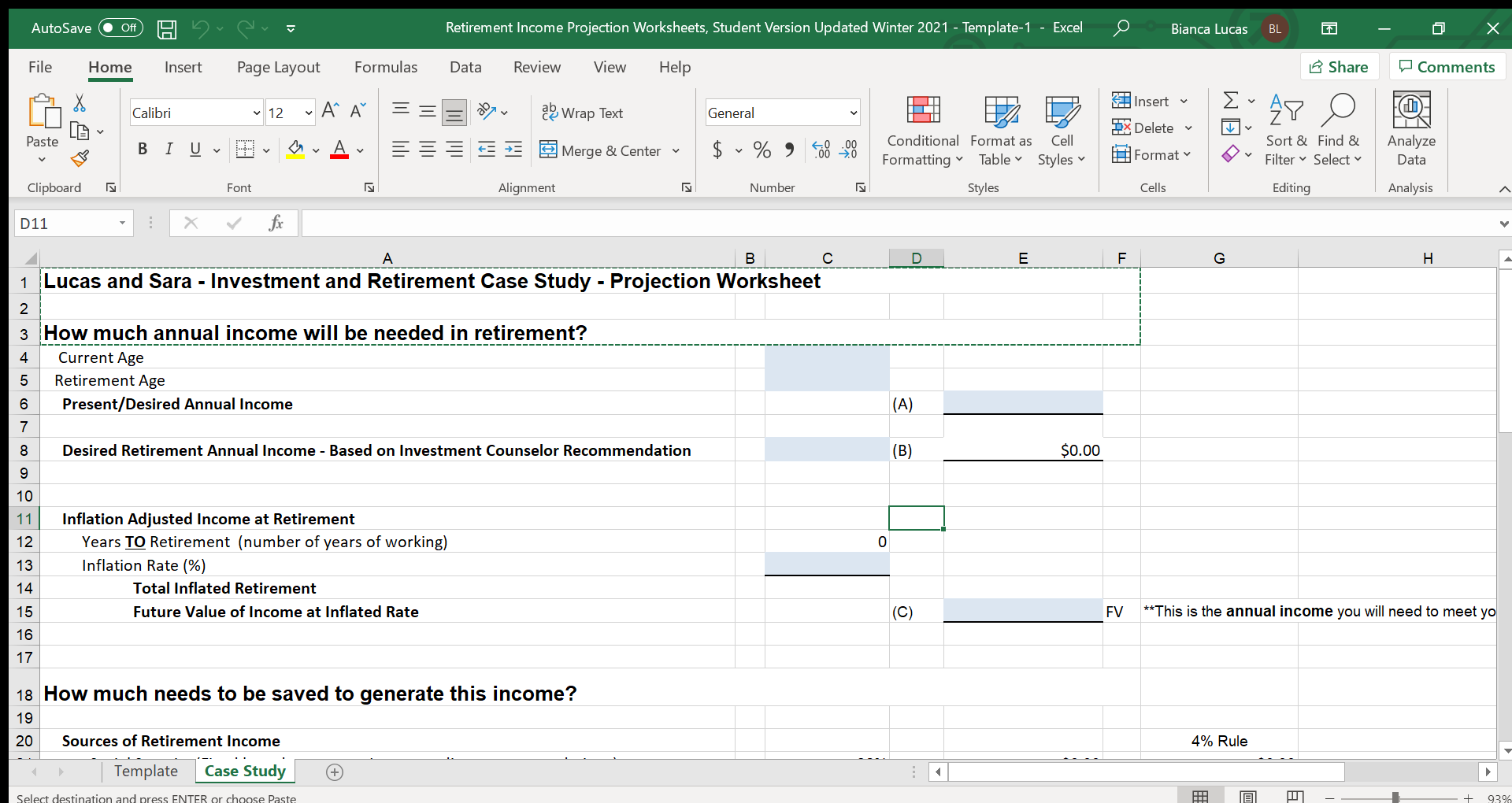Collapse the ribbon with the chevron
The image size is (1512, 803).
tap(1504, 189)
